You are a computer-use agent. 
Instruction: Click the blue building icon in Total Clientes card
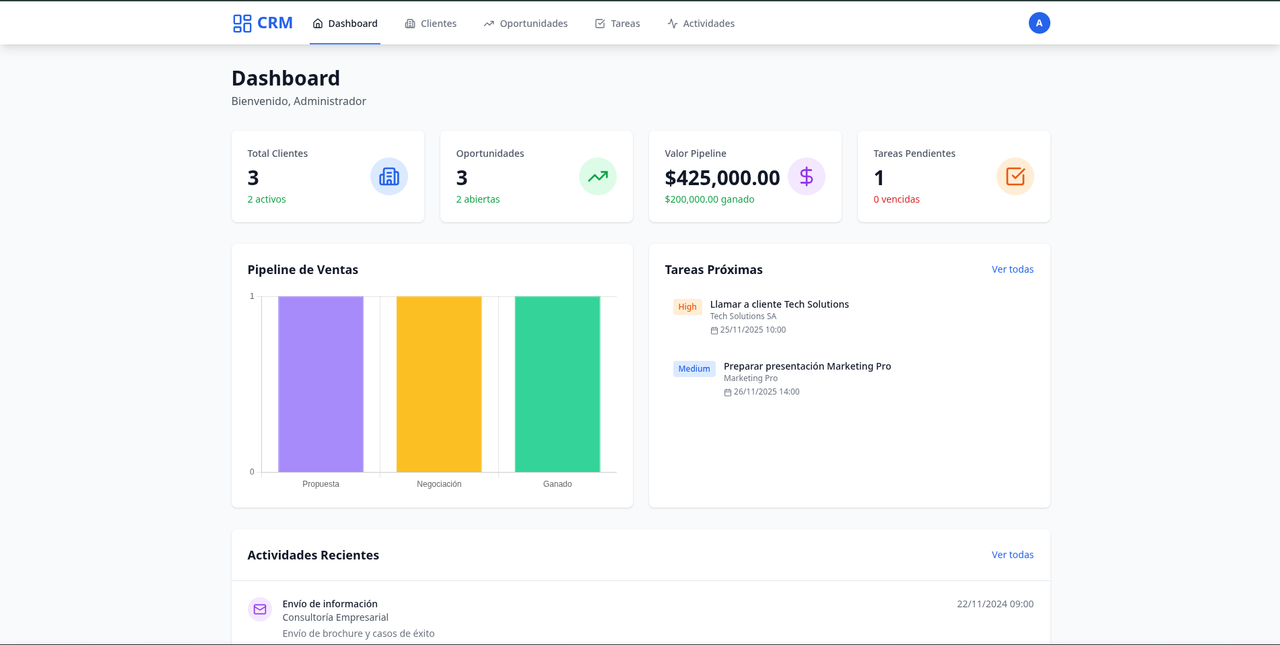click(389, 176)
